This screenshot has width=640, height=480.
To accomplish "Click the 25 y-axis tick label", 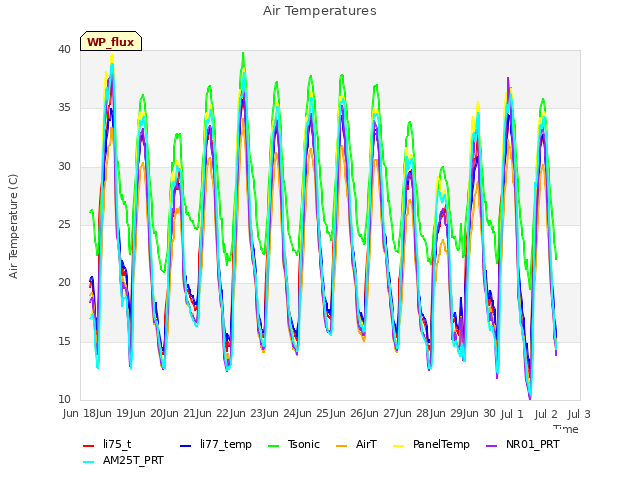I will tap(64, 224).
